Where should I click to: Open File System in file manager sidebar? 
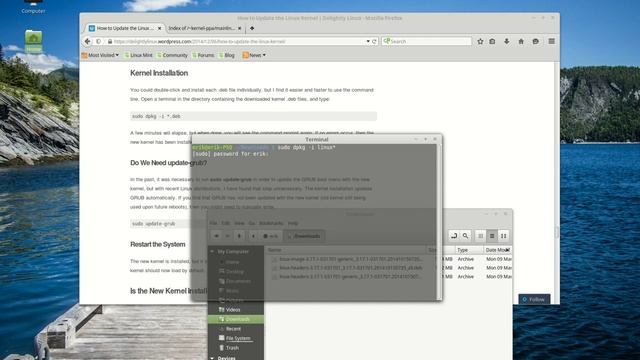238,338
